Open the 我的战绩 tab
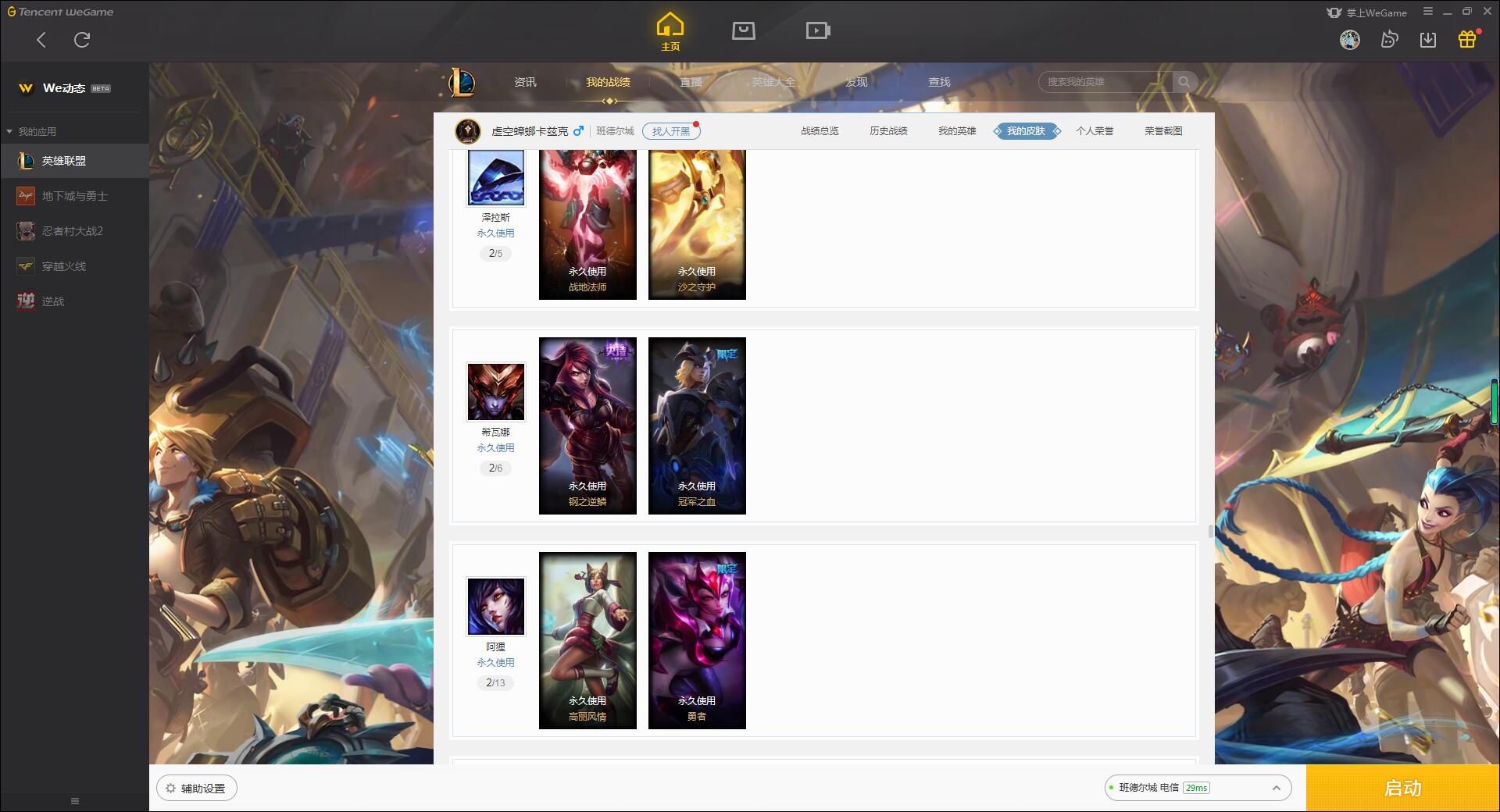 [608, 82]
